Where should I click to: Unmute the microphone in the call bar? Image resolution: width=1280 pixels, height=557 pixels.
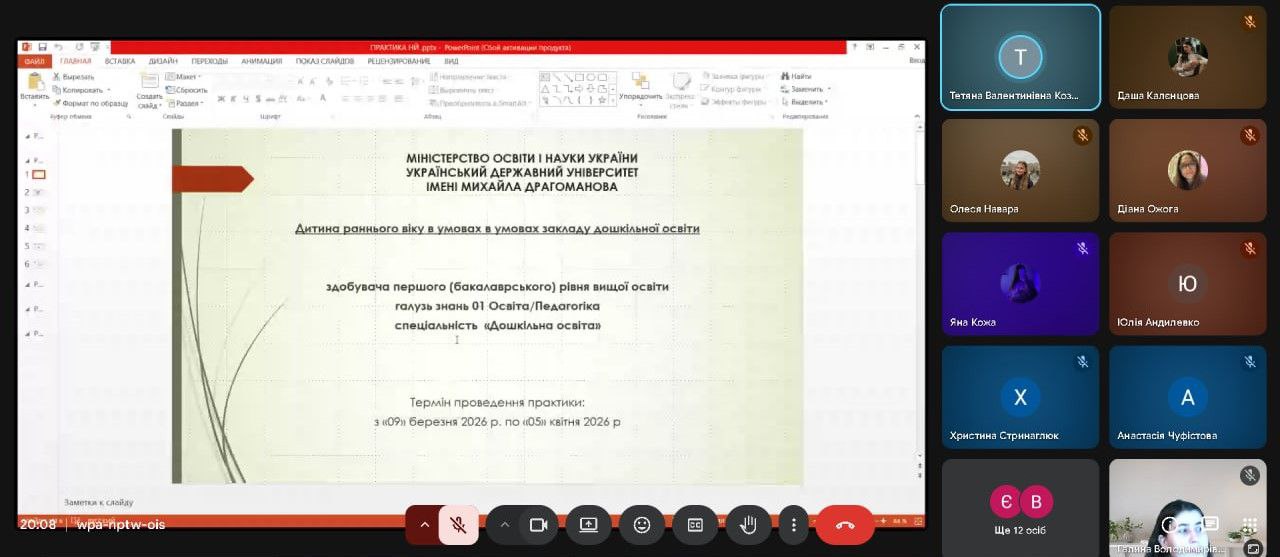coord(458,525)
